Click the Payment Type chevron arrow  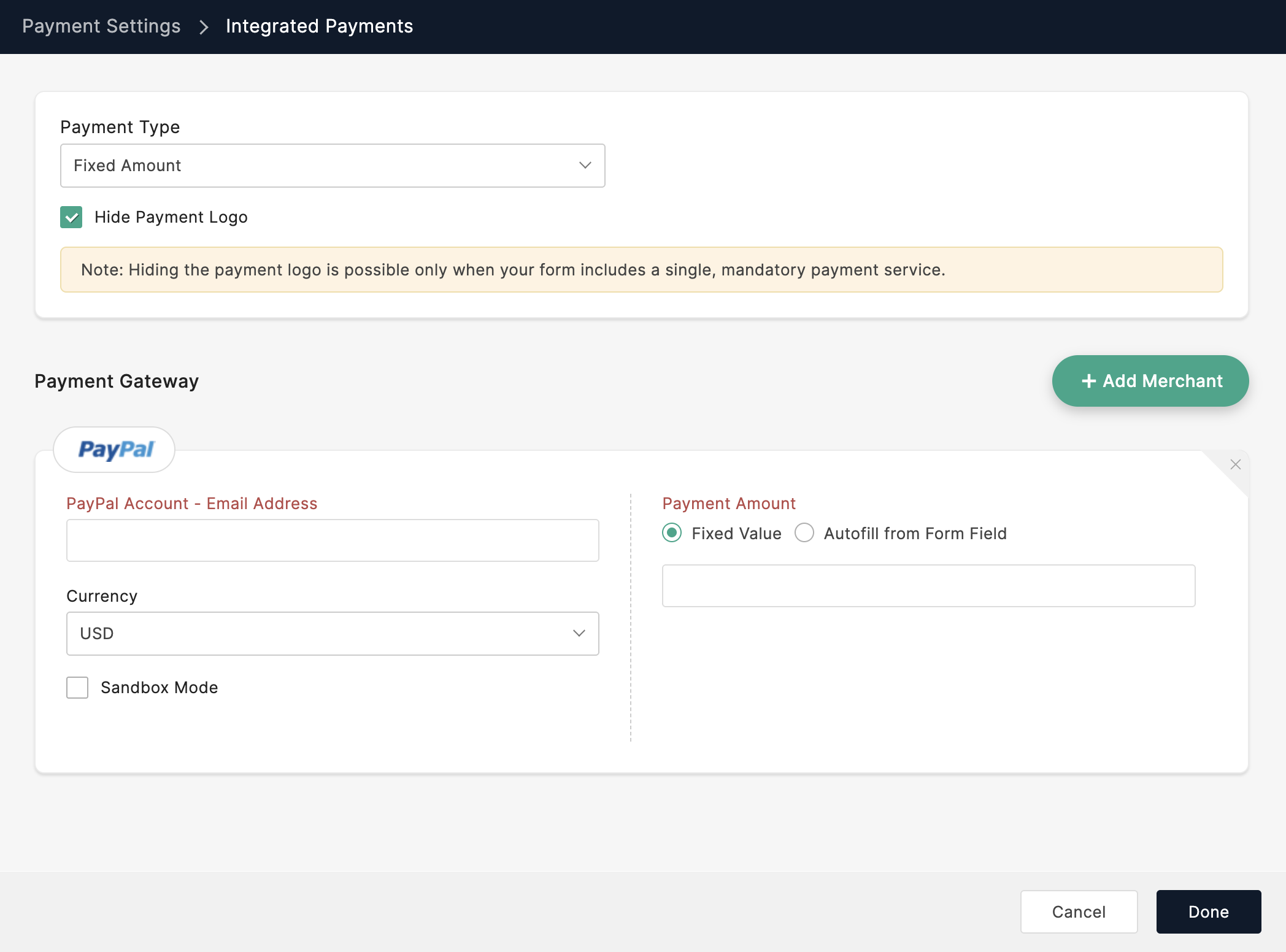pos(585,166)
